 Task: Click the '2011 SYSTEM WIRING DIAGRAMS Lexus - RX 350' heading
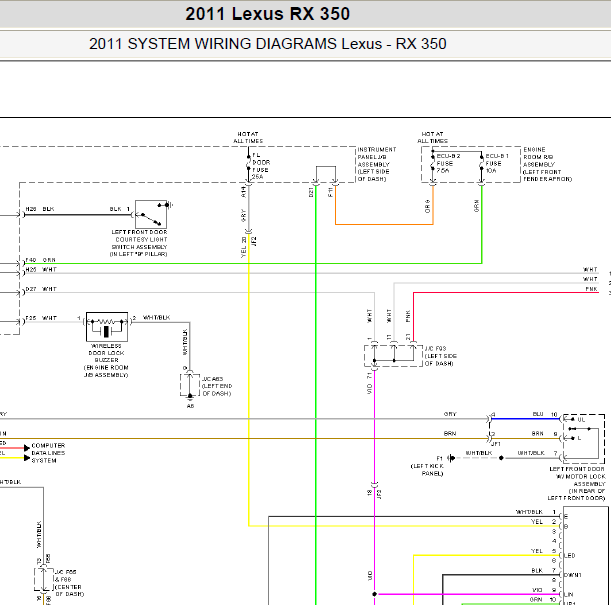pos(267,44)
